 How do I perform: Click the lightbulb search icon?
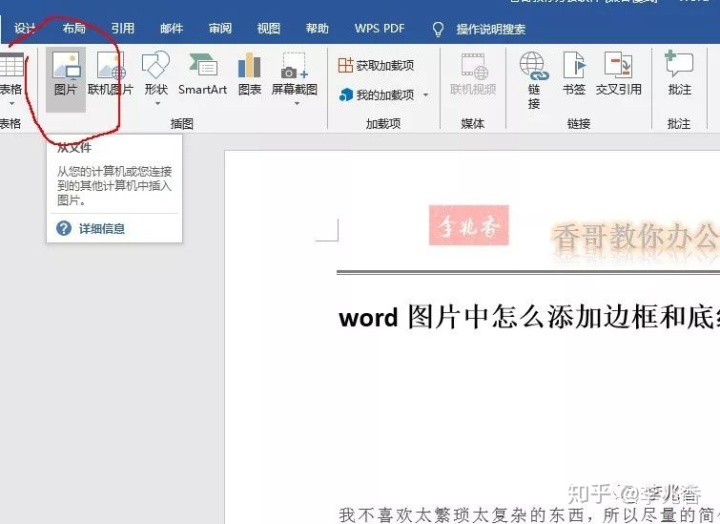tap(438, 29)
